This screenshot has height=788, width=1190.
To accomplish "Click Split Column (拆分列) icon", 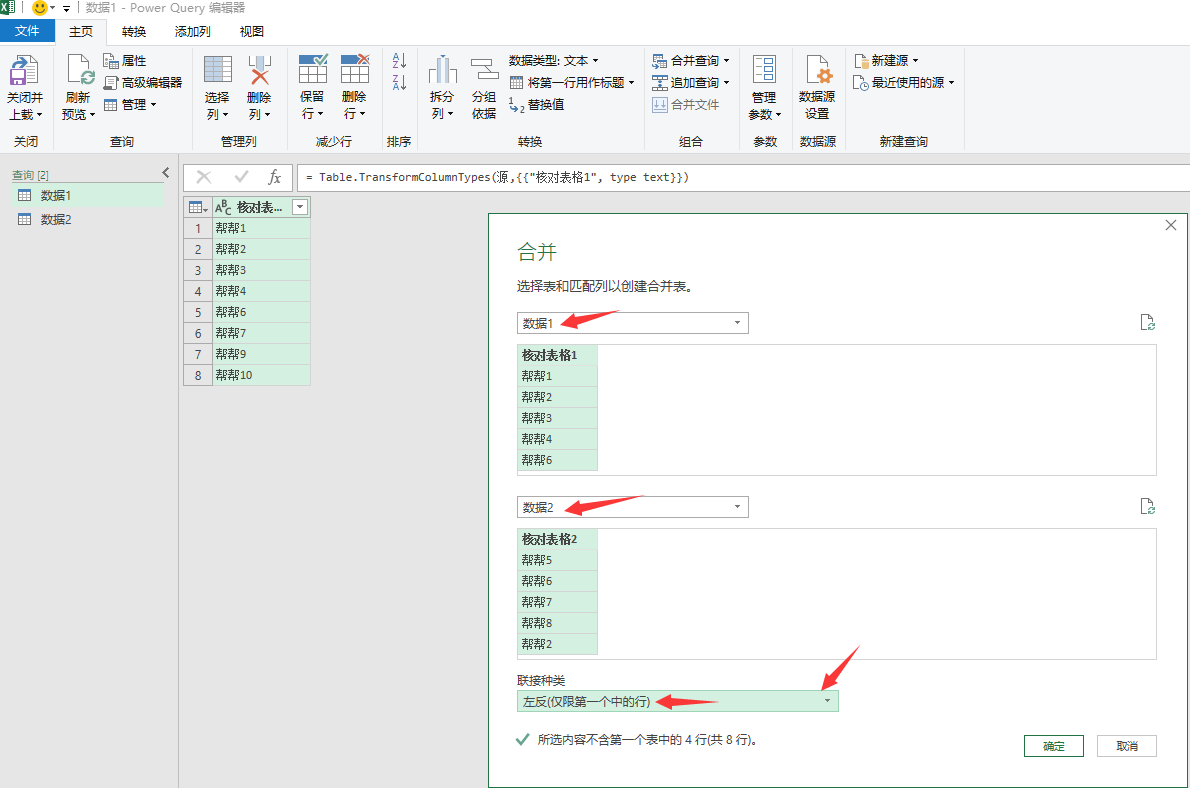I will pyautogui.click(x=442, y=69).
